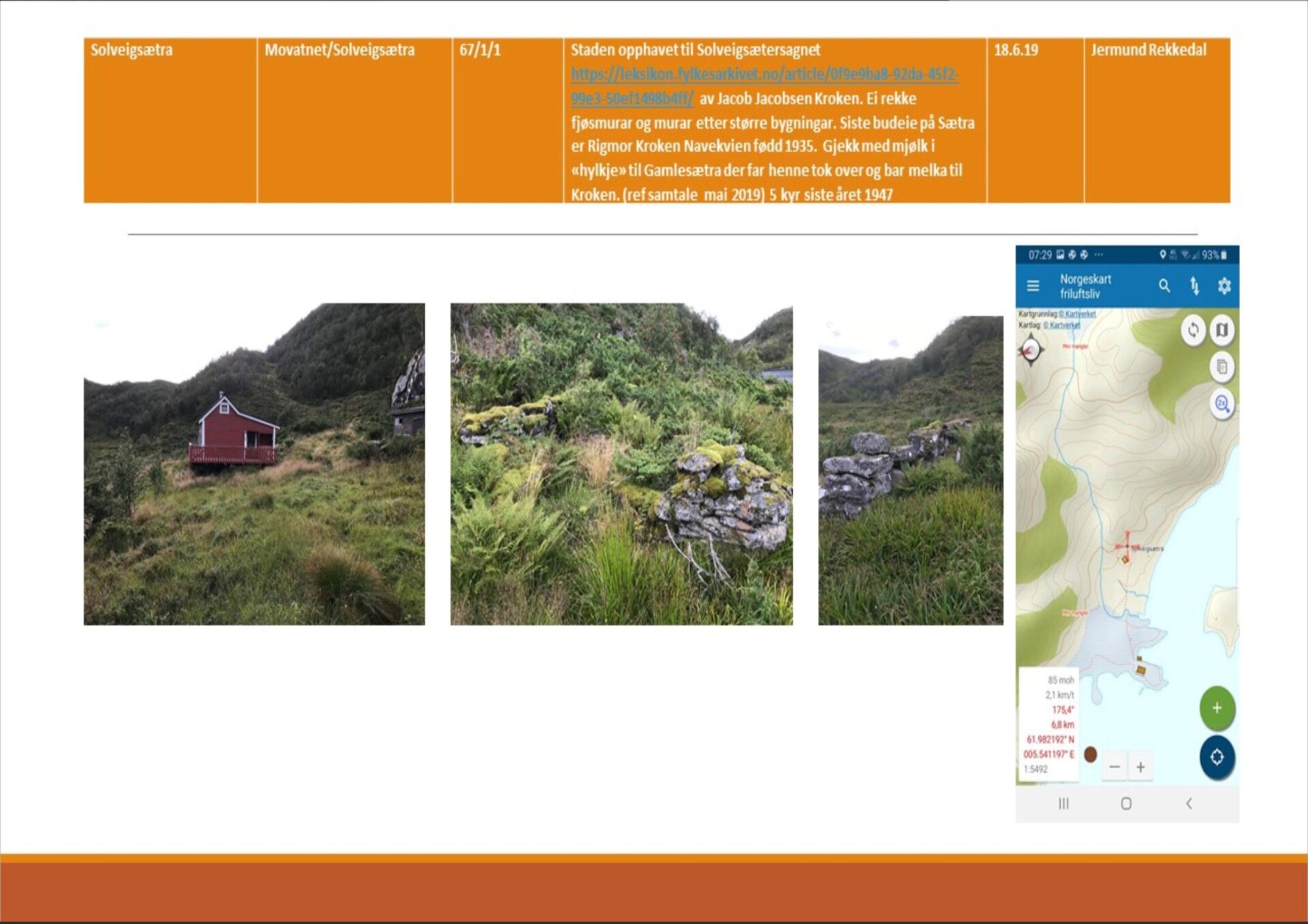1308x924 pixels.
Task: Tap the folded map layers button
Action: pyautogui.click(x=1222, y=331)
